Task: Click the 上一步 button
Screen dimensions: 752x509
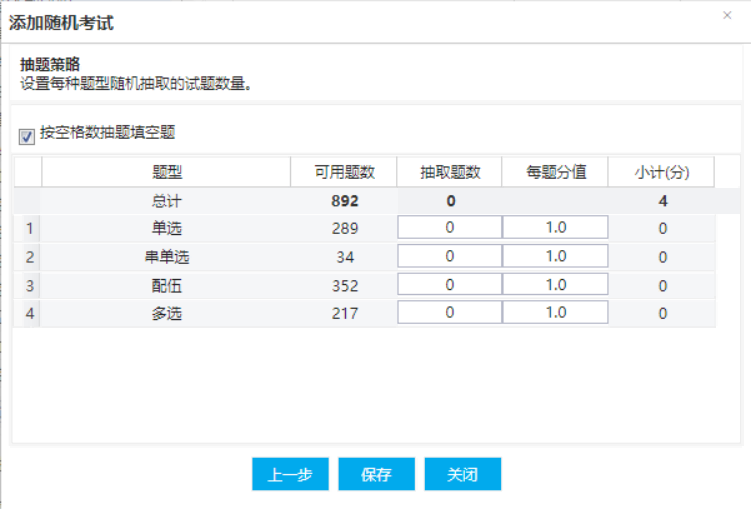Action: [289, 474]
